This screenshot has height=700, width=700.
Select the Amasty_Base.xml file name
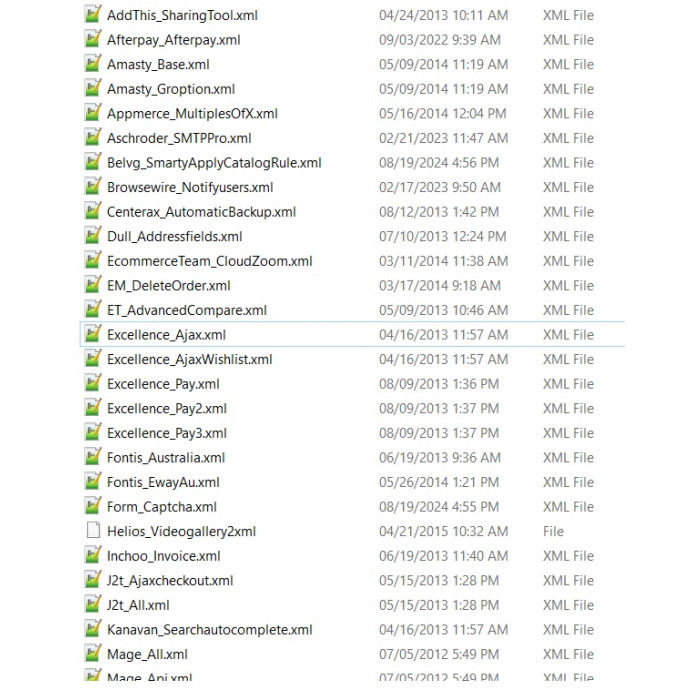tap(158, 64)
